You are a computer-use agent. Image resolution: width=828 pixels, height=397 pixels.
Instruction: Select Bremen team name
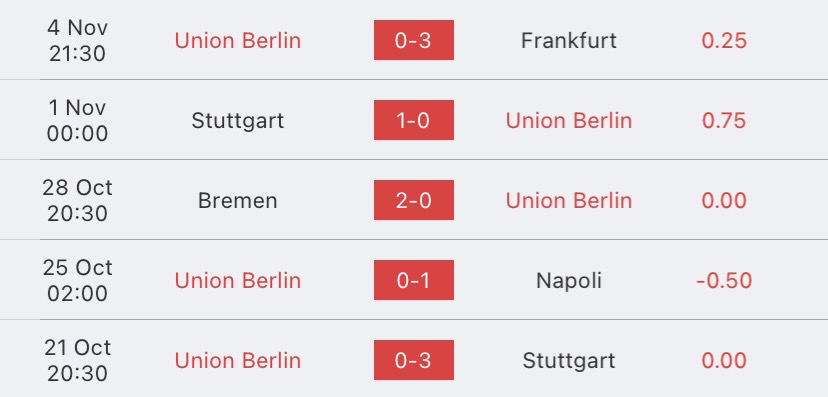click(x=238, y=201)
